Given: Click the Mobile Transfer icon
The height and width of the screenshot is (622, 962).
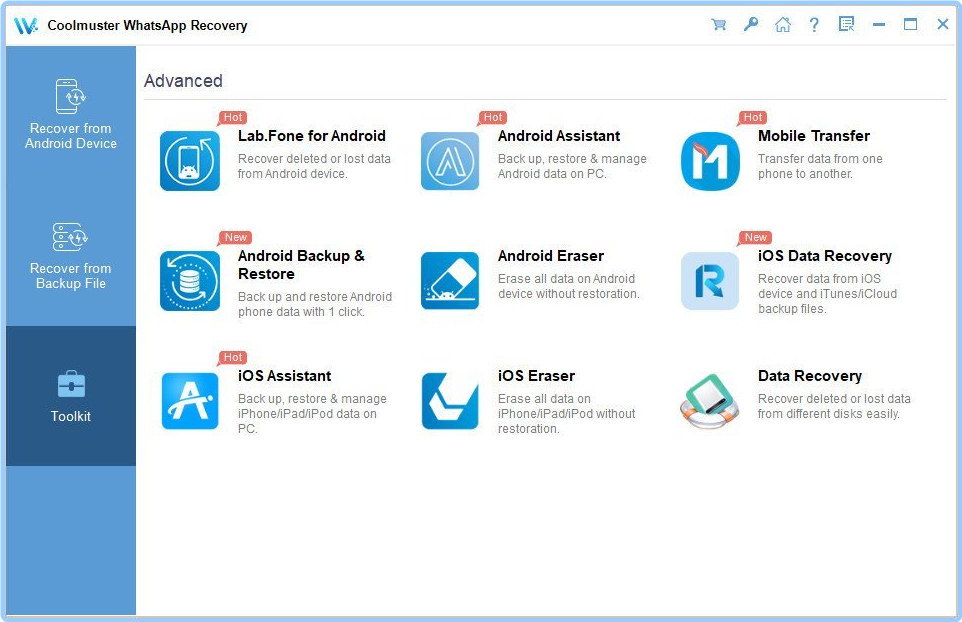Looking at the screenshot, I should tap(710, 161).
